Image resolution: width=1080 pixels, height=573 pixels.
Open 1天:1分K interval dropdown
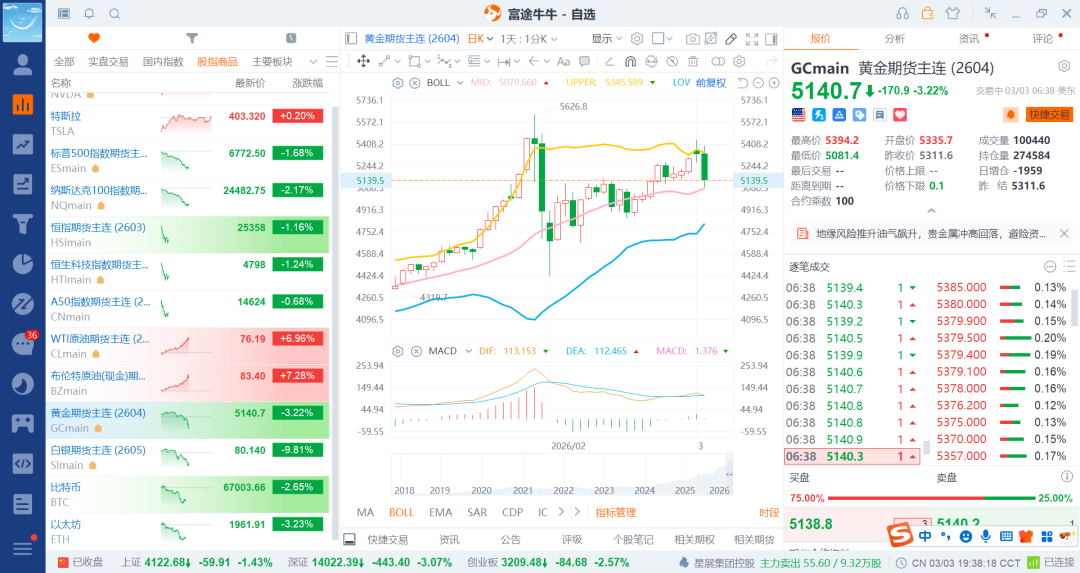click(528, 39)
